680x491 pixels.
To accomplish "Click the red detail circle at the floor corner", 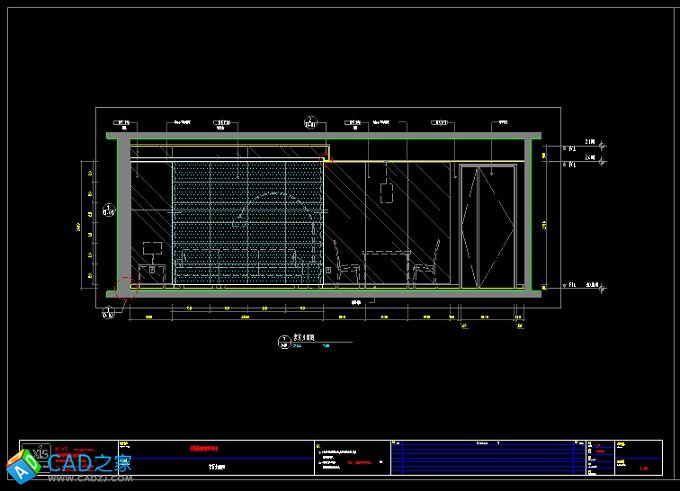I will point(126,289).
